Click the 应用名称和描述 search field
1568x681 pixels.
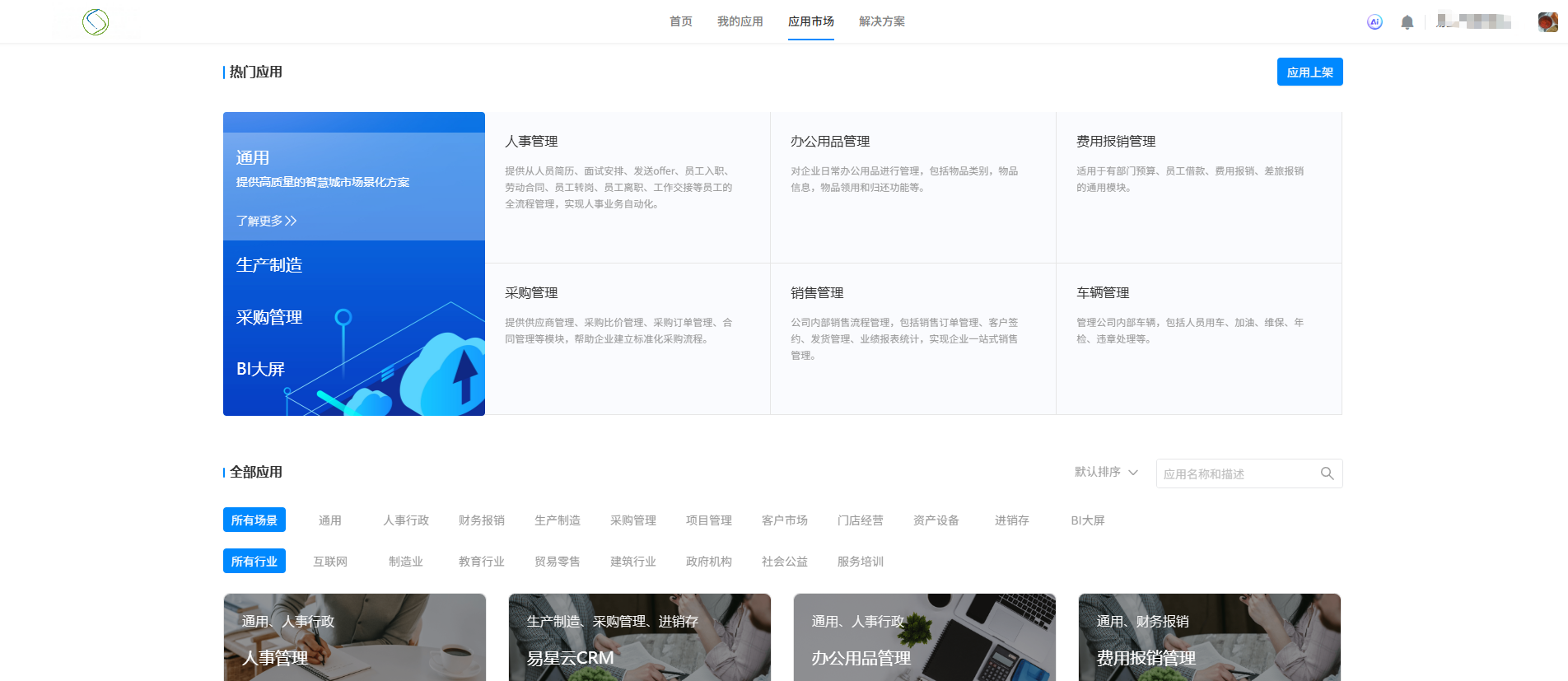[1237, 473]
